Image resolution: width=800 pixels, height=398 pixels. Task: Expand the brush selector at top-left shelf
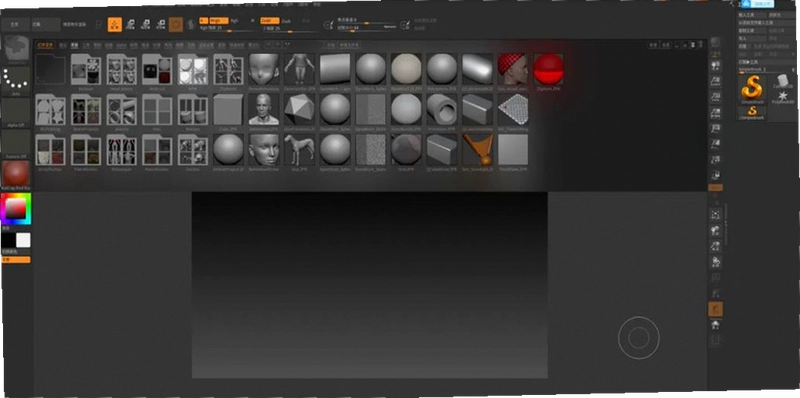tap(16, 48)
